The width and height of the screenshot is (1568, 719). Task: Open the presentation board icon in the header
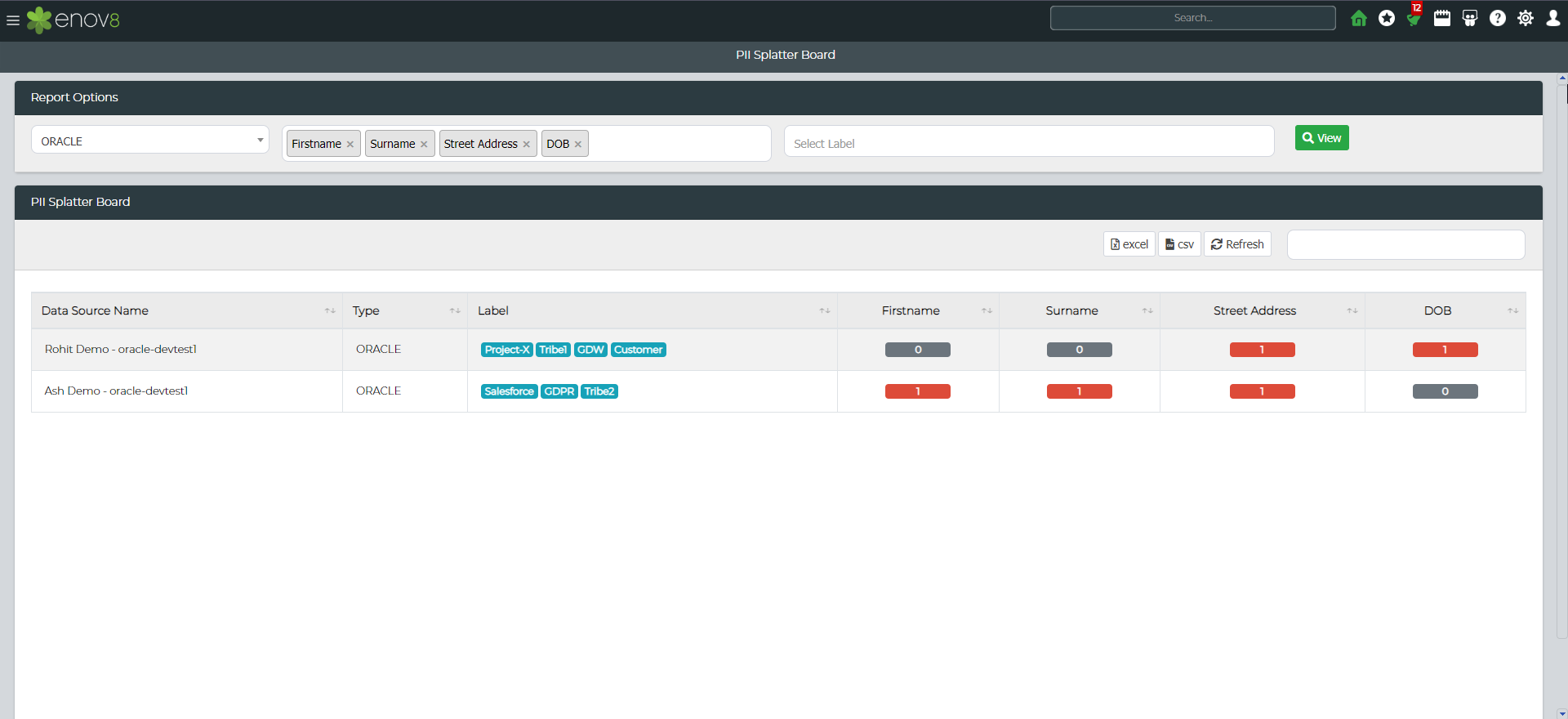click(1470, 18)
